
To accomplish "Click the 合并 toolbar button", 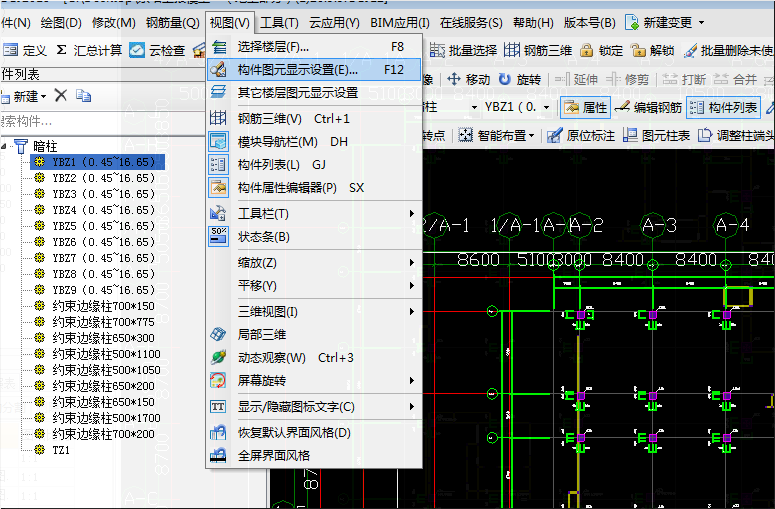I will pyautogui.click(x=735, y=79).
